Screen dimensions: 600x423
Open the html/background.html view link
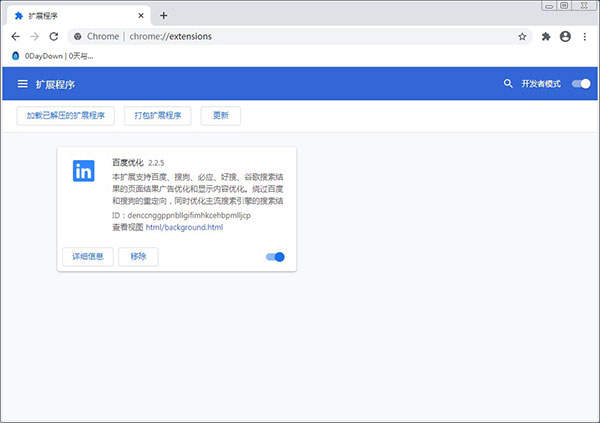(x=184, y=227)
